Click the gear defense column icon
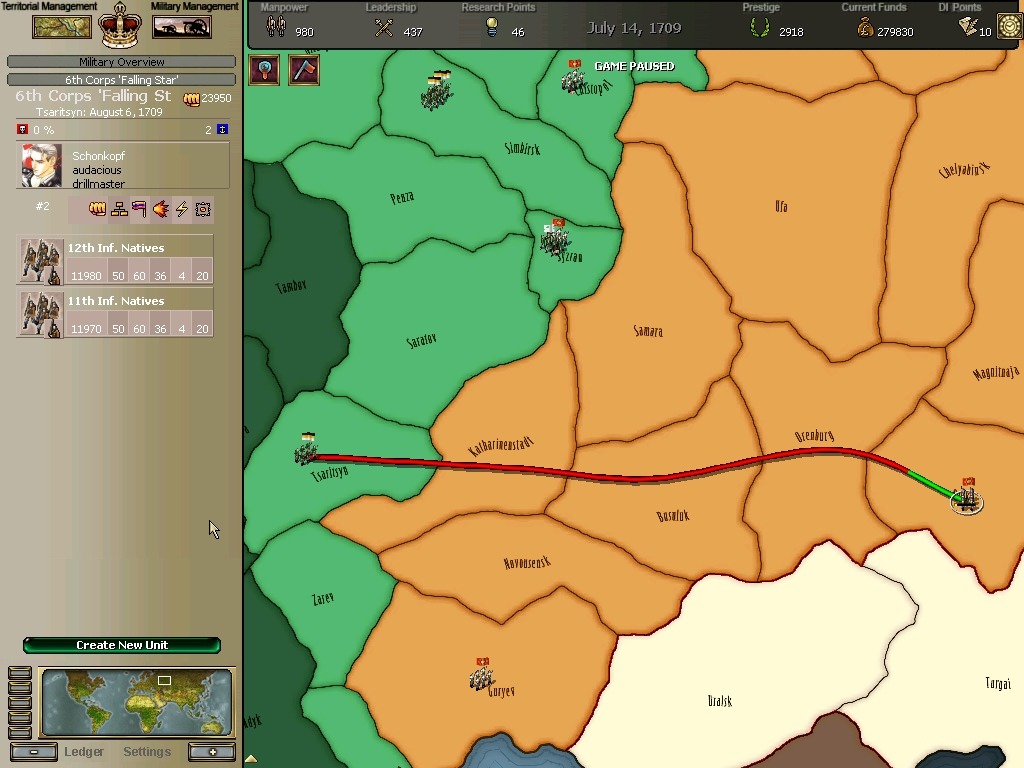 pos(203,209)
